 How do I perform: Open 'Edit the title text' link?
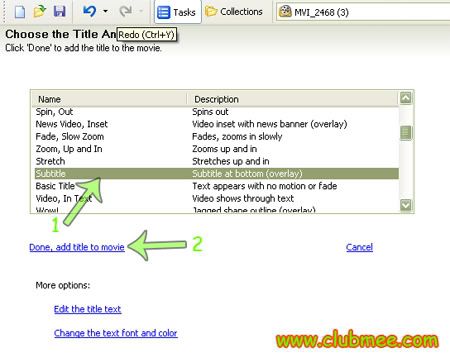(87, 309)
